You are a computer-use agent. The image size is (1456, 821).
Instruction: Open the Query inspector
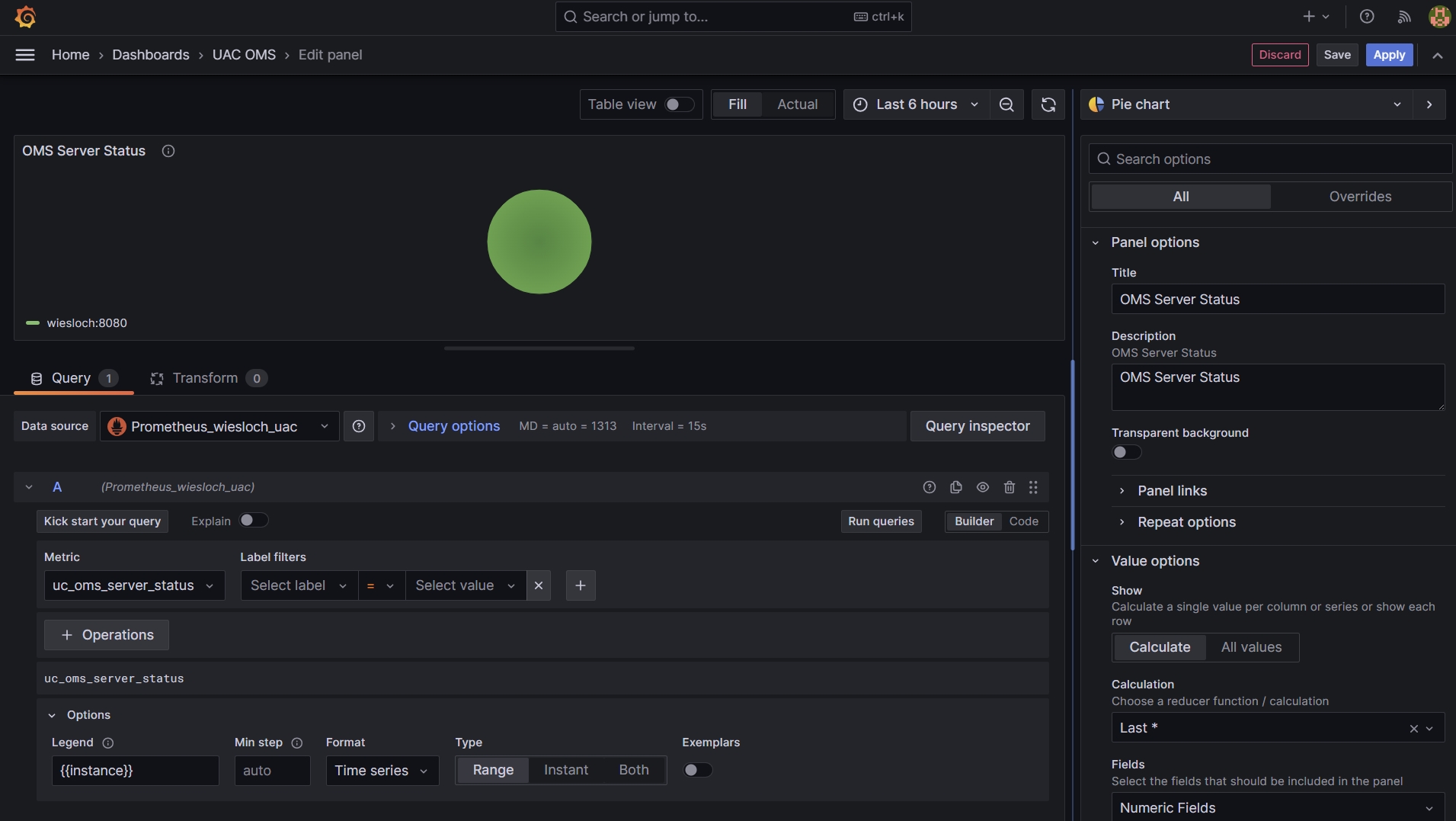click(x=978, y=426)
